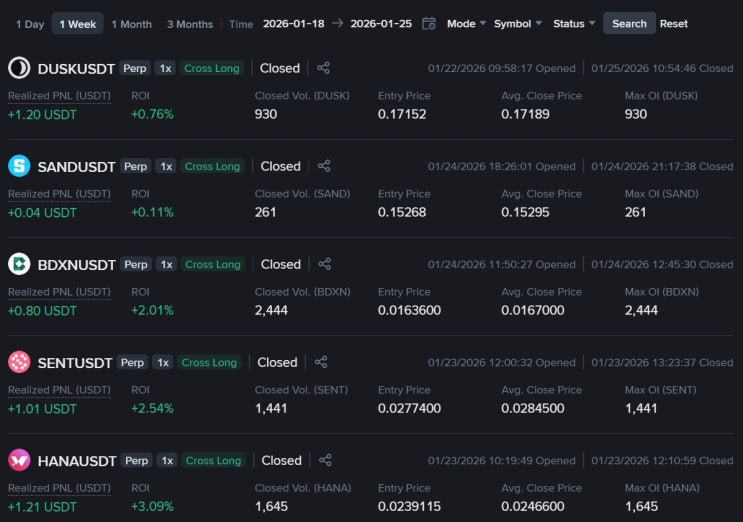Click entry price 0.0239115
Viewport: 743px width, 522px height.
(409, 506)
